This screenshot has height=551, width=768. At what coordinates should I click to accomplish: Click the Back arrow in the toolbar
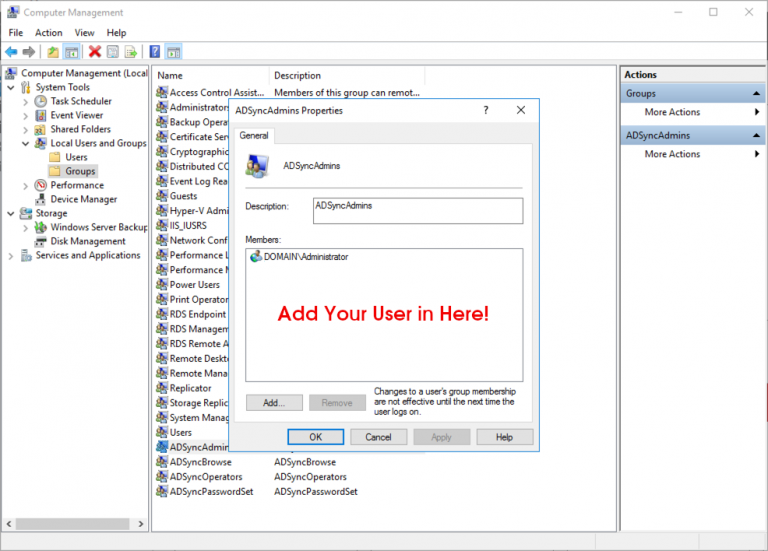11,52
